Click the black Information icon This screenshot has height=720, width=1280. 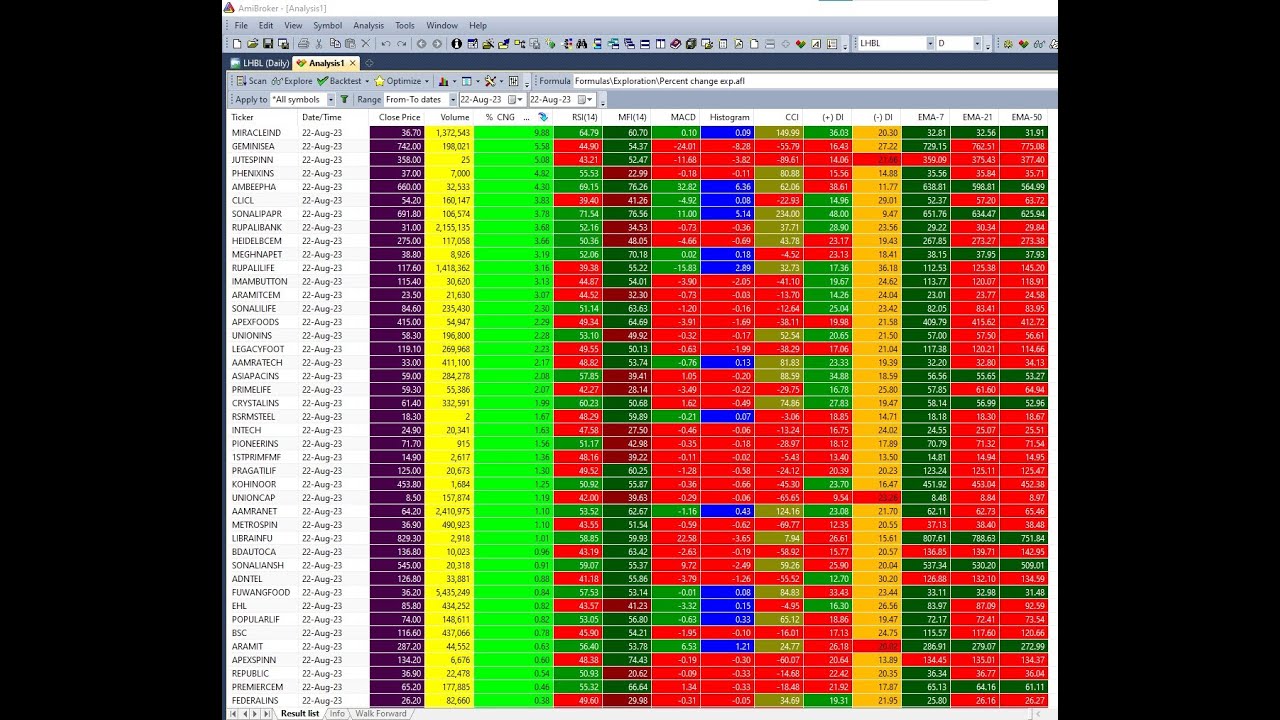[x=457, y=43]
